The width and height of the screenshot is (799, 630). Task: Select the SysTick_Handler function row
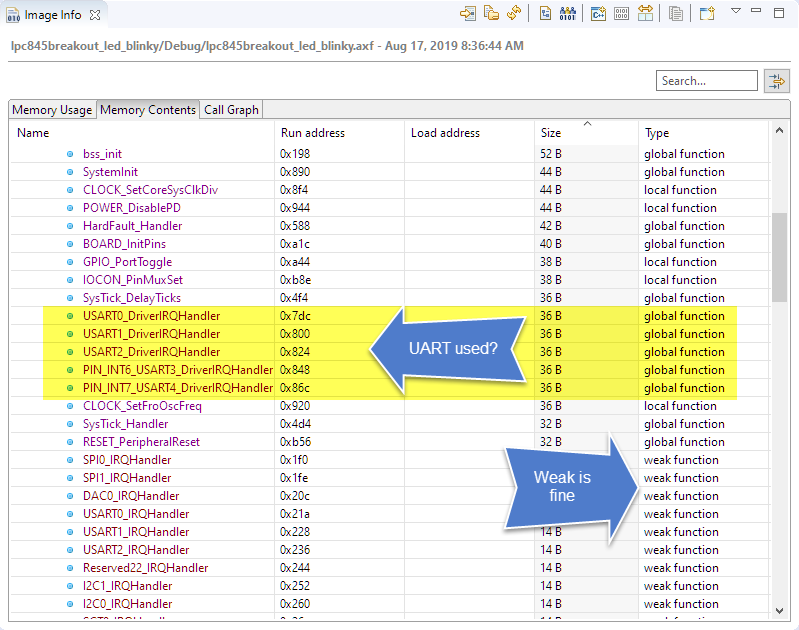pos(125,424)
